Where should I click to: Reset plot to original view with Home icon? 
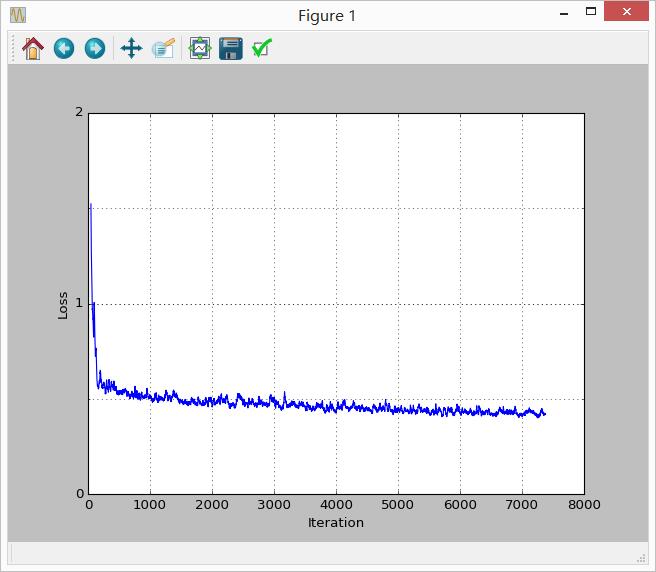[33, 48]
